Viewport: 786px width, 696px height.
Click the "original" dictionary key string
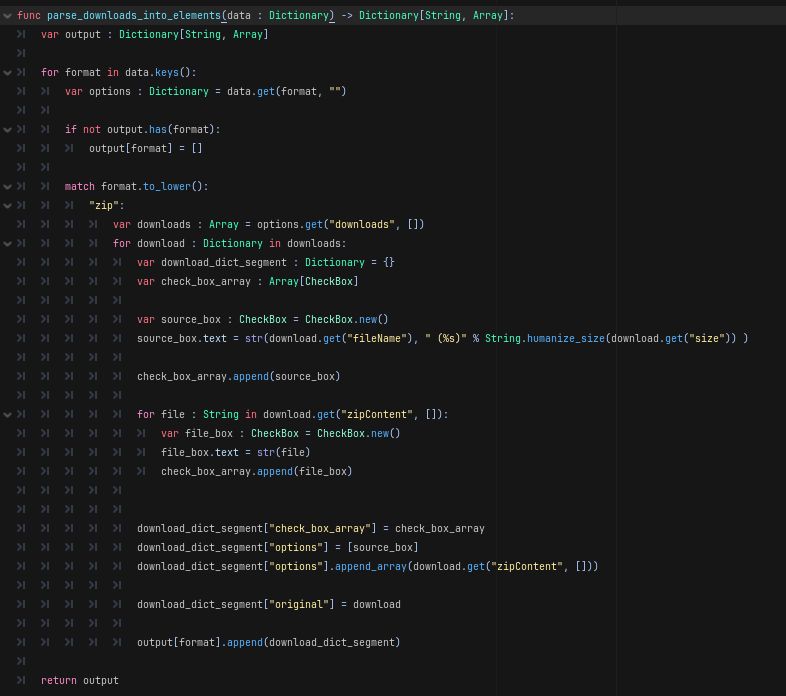299,605
